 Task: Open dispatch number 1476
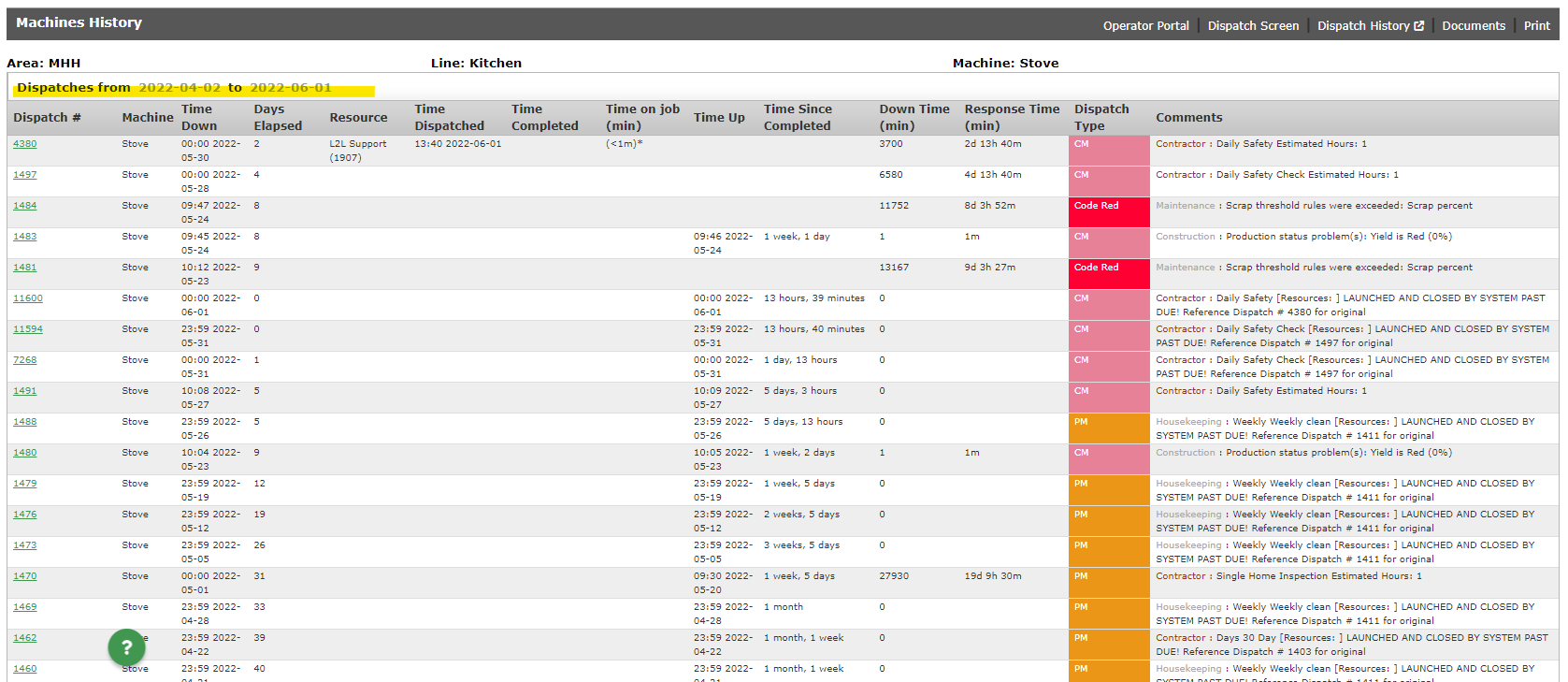coord(25,515)
